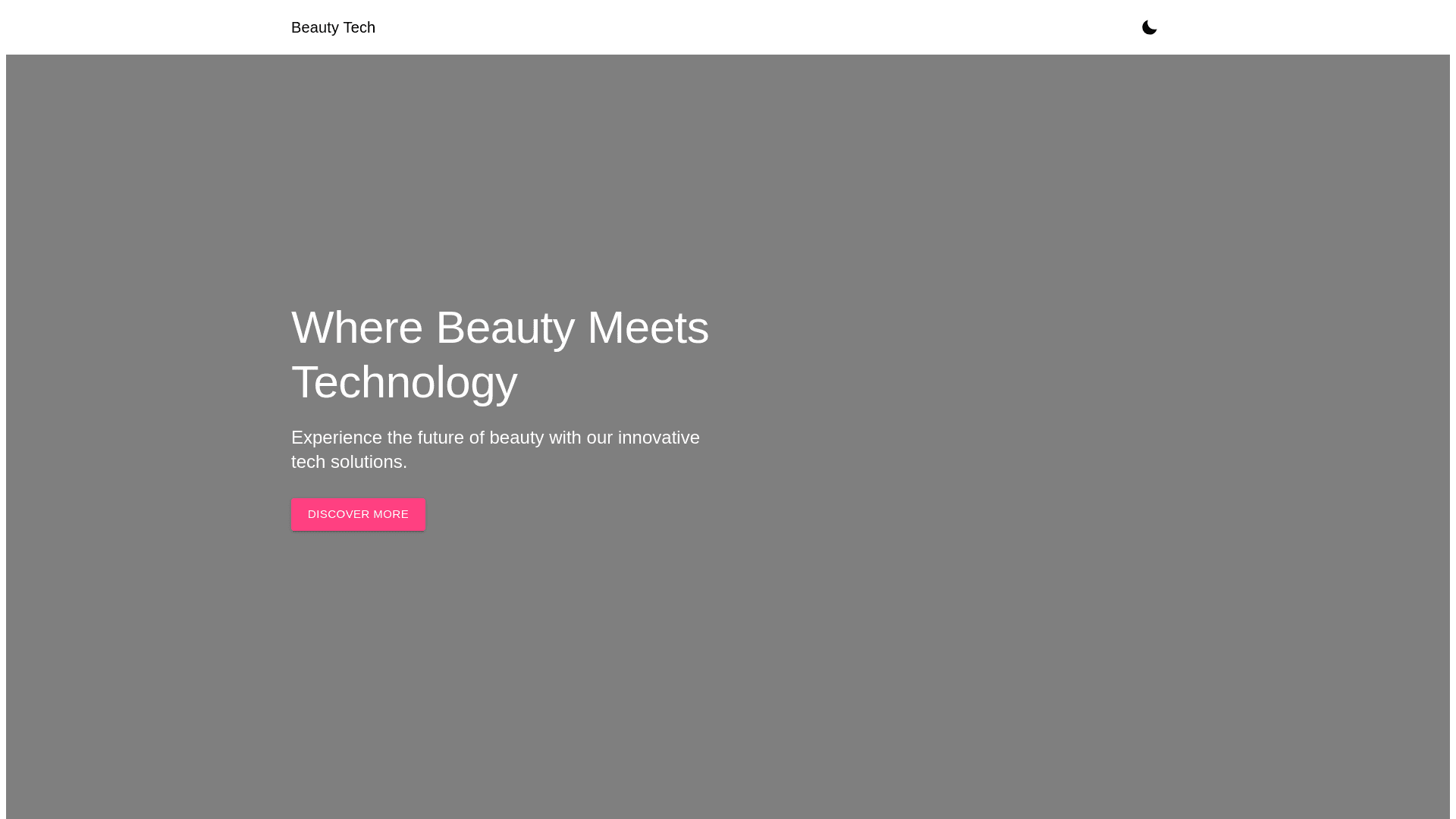Click the word 'DISCOVER' on the pink button
Image resolution: width=1456 pixels, height=819 pixels.
(338, 514)
